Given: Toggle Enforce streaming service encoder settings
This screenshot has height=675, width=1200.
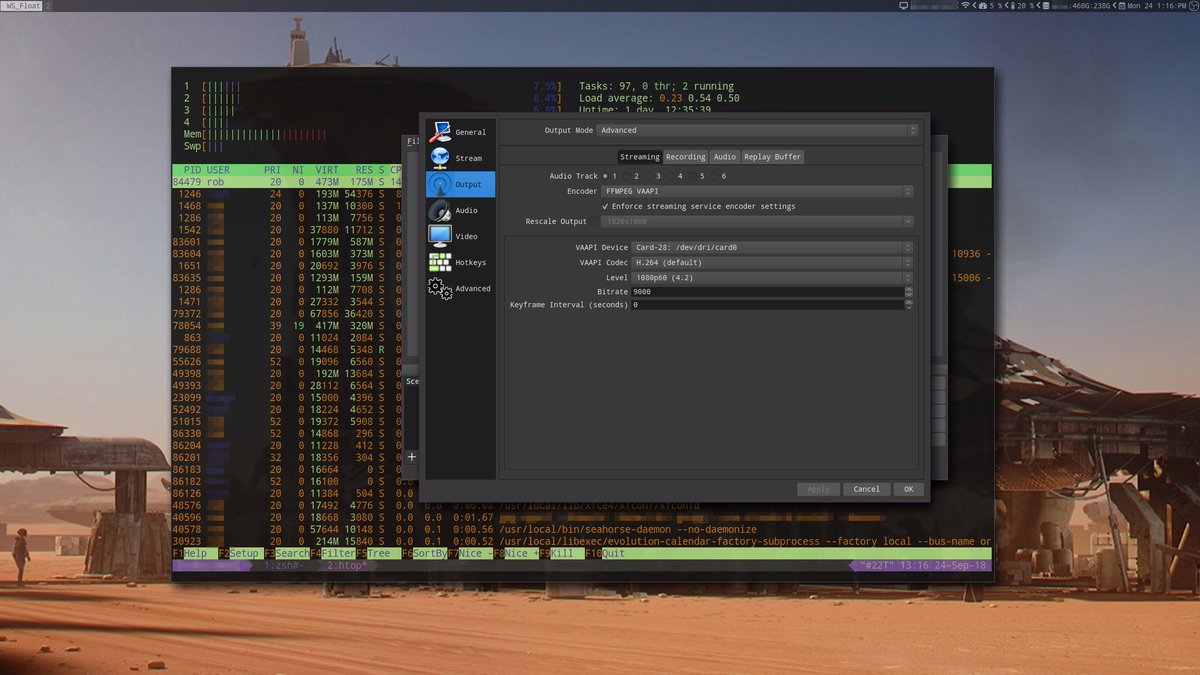Looking at the screenshot, I should (x=698, y=206).
